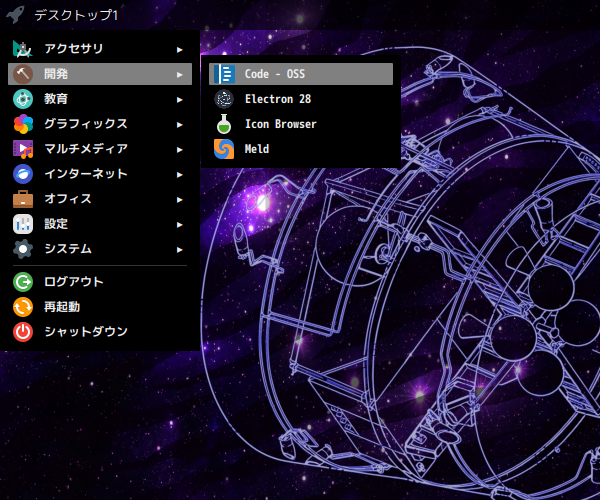Launch Meld from the submenu
600x500 pixels.
tap(301, 149)
